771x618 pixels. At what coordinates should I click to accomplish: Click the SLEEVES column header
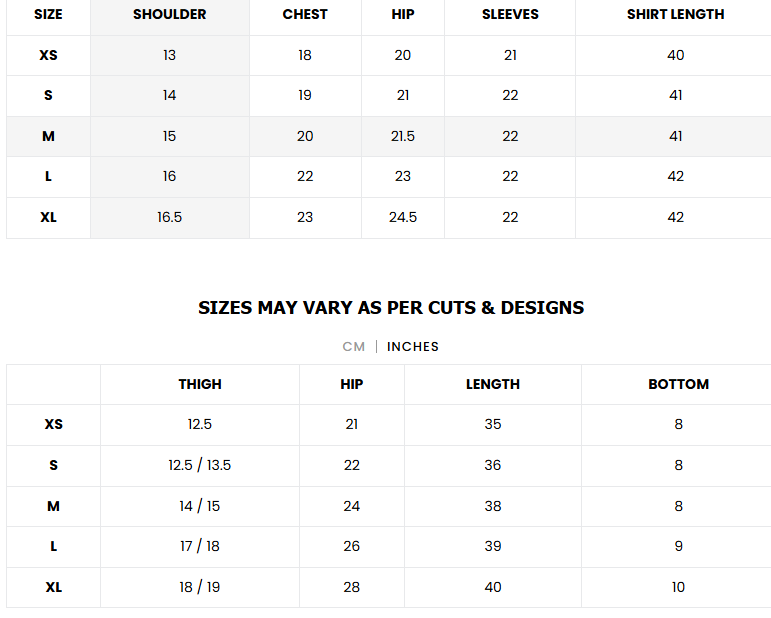510,14
